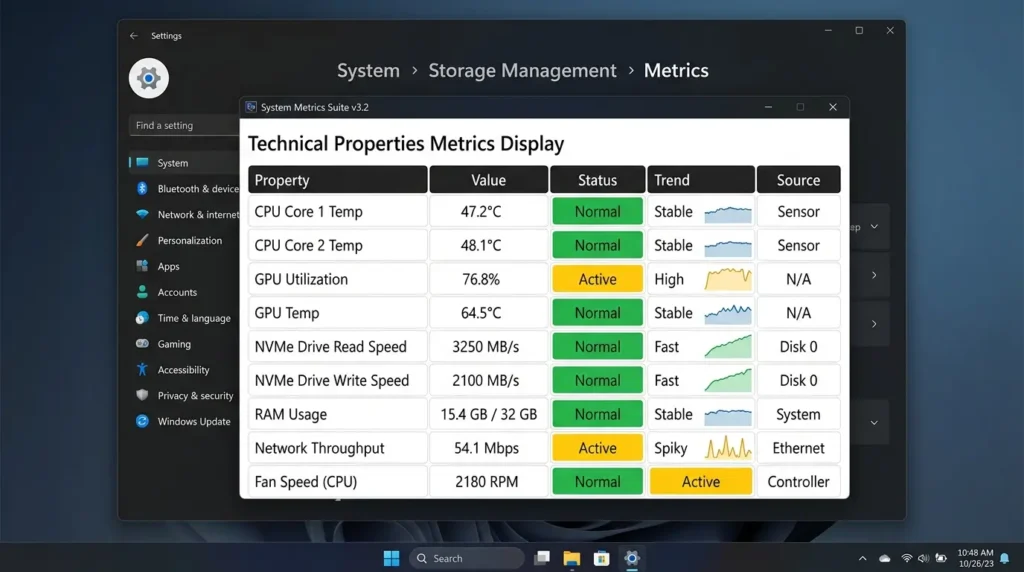
Task: Open the upper right-arrow row in Settings
Action: (x=874, y=276)
